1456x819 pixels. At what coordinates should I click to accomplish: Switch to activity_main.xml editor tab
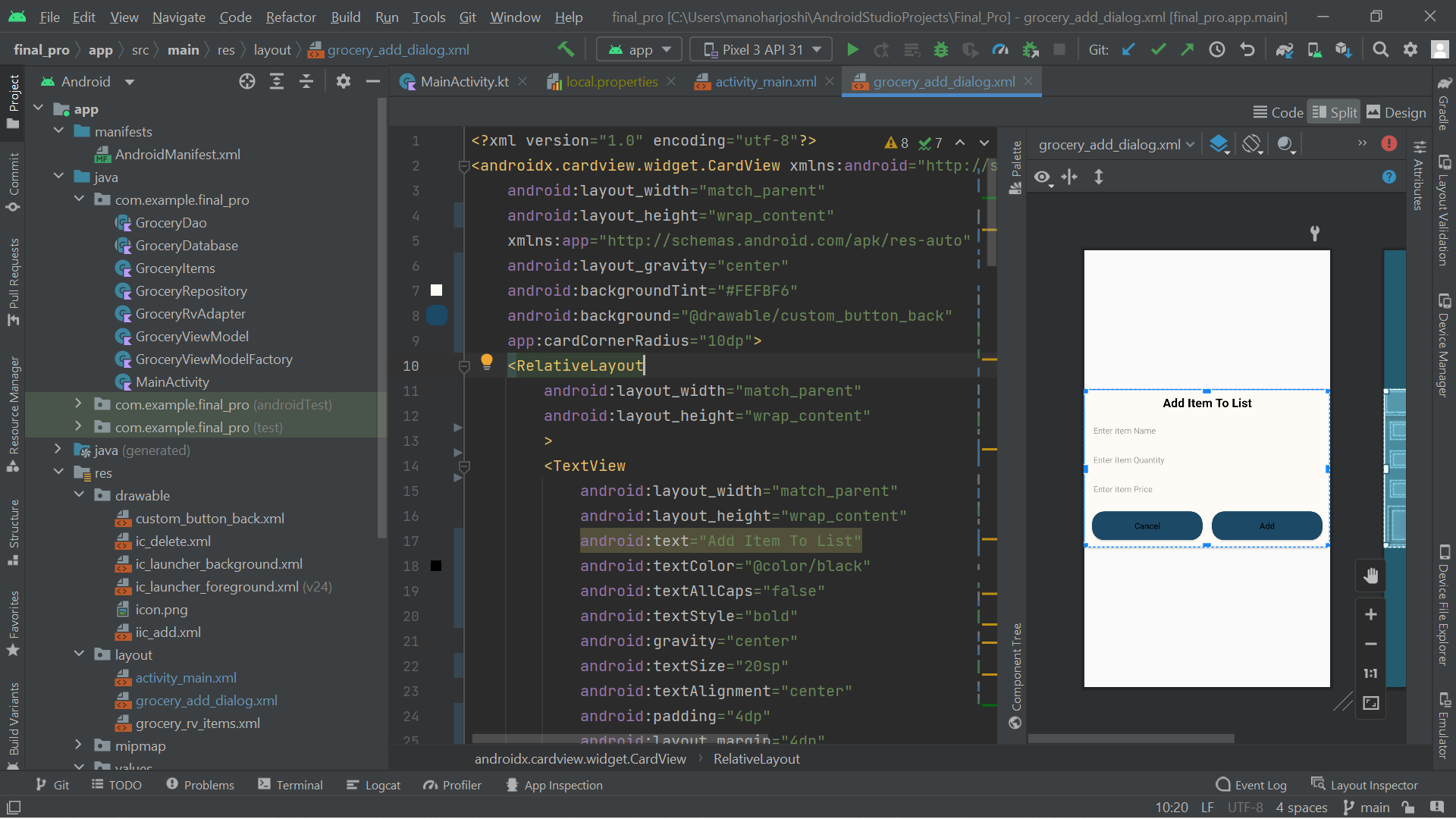pos(765,82)
